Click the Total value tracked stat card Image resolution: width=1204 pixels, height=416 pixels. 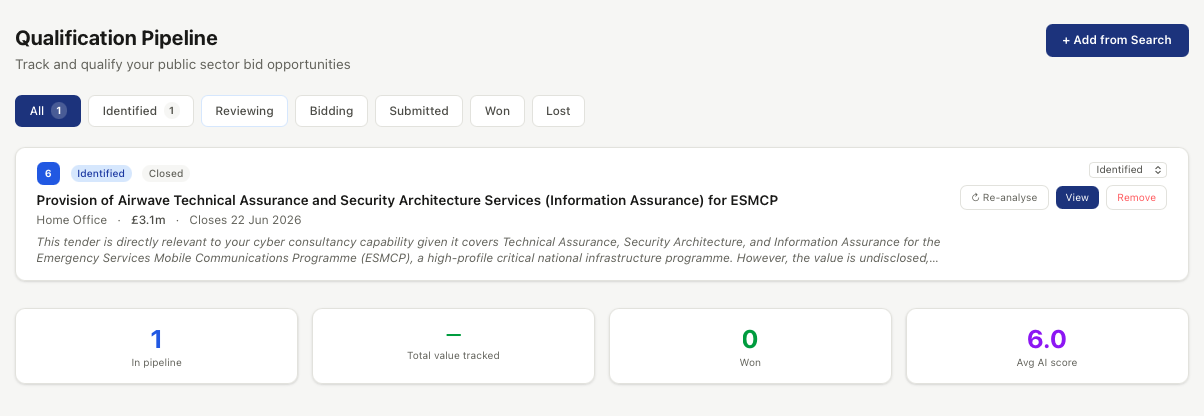pos(453,346)
